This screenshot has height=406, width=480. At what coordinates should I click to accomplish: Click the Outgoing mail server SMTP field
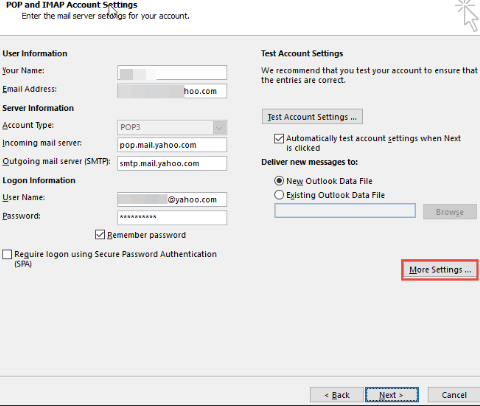172,163
